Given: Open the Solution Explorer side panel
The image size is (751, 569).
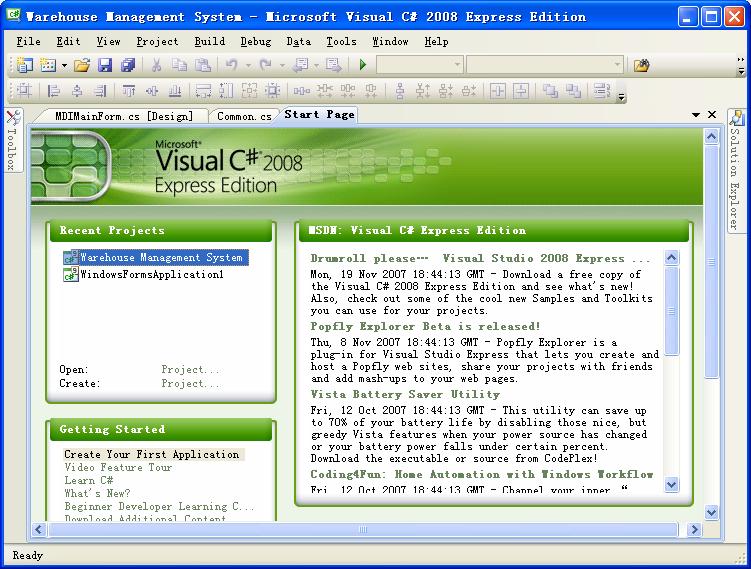Looking at the screenshot, I should [x=736, y=170].
